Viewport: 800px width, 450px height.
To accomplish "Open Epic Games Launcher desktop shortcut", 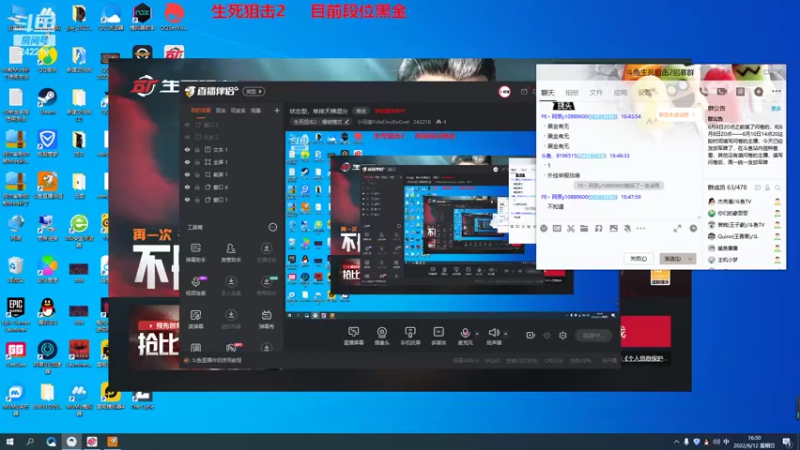I will 16,315.
